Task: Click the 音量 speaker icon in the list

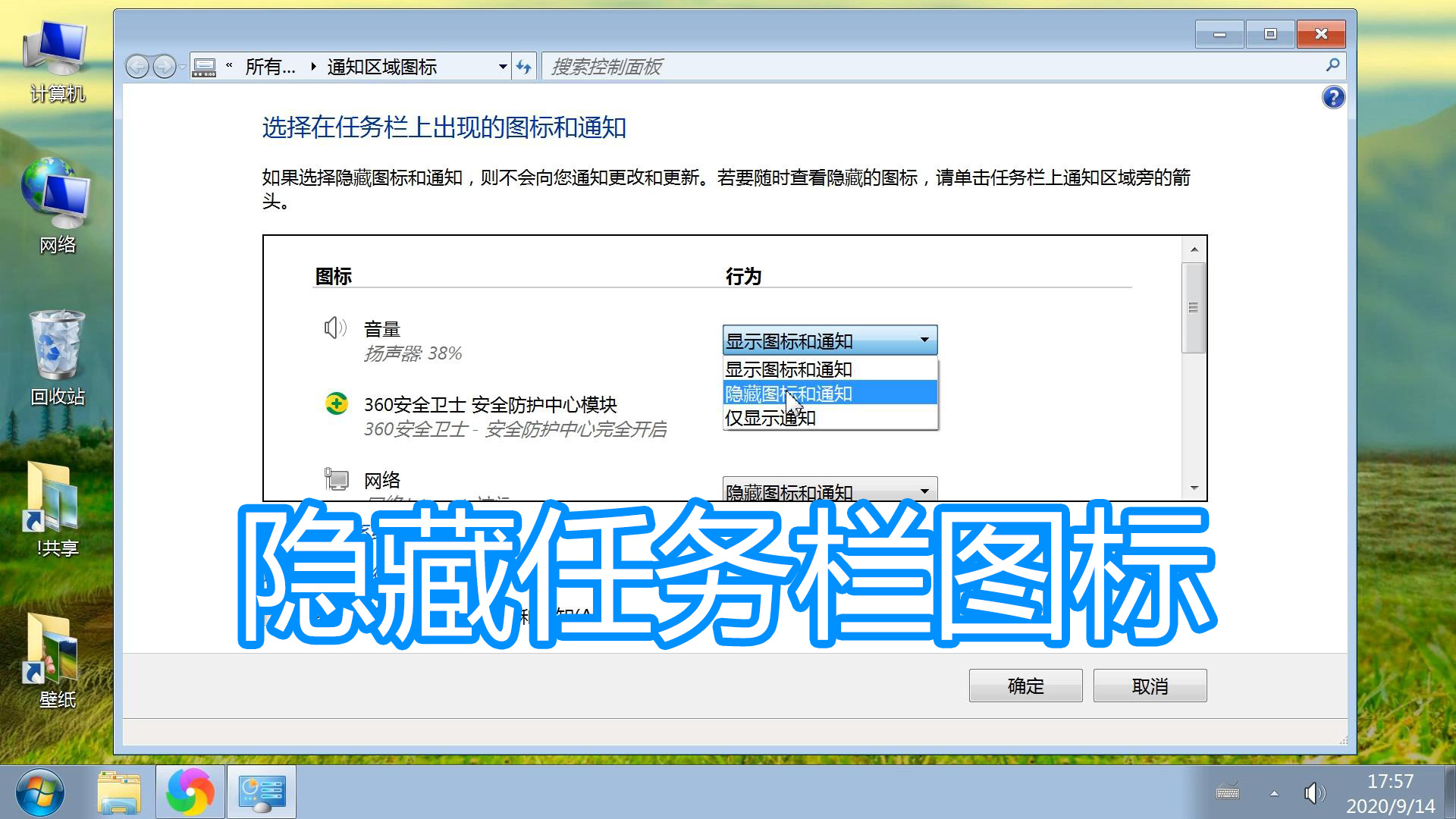Action: (x=334, y=328)
